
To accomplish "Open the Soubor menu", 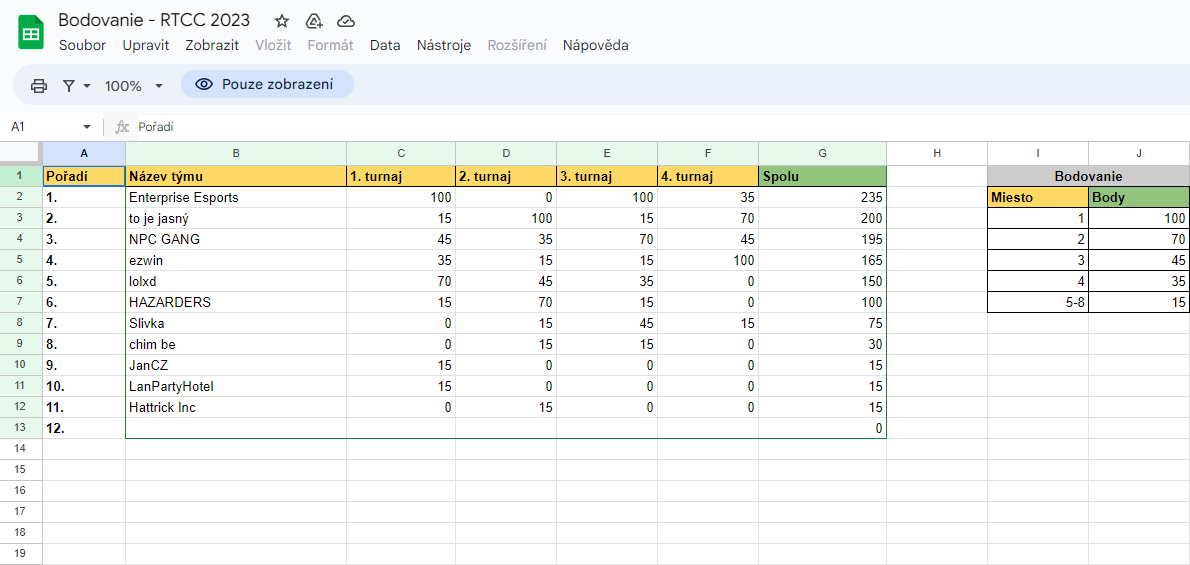I will (x=83, y=45).
